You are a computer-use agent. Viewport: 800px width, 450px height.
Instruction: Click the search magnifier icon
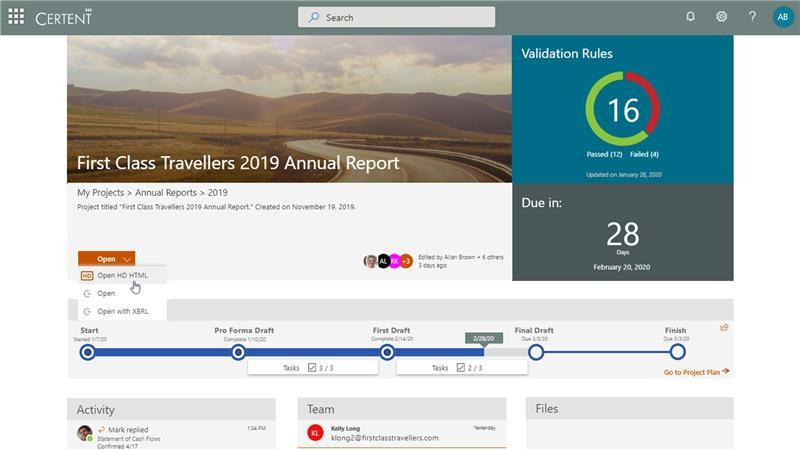[314, 17]
